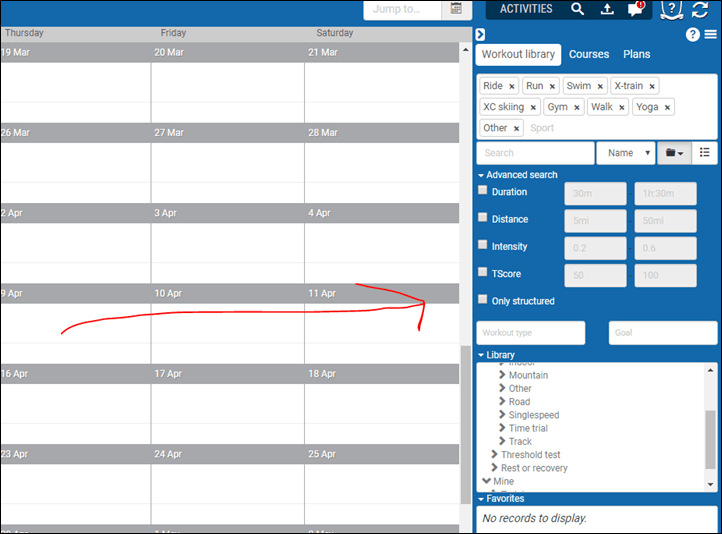Remove the Walk sport filter
This screenshot has height=534, width=722.
[x=622, y=108]
